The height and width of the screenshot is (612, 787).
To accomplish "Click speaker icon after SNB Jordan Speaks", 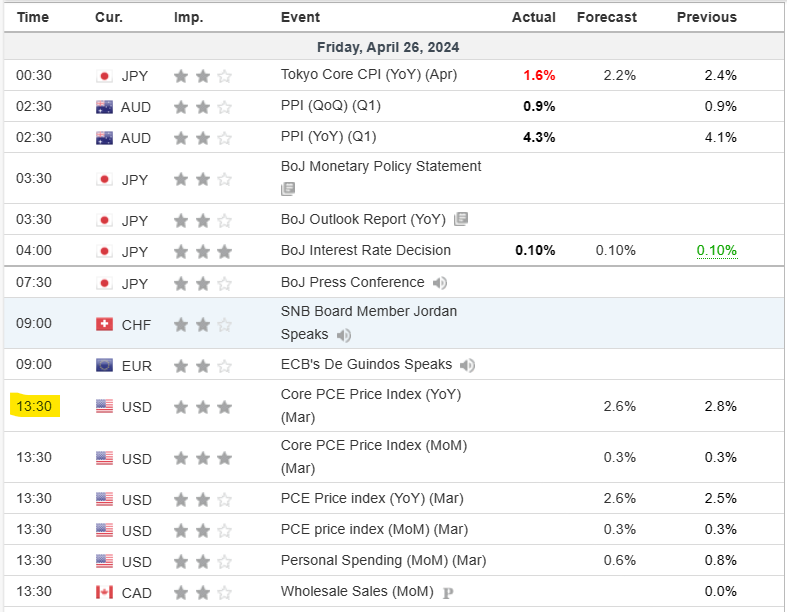I will coord(344,335).
